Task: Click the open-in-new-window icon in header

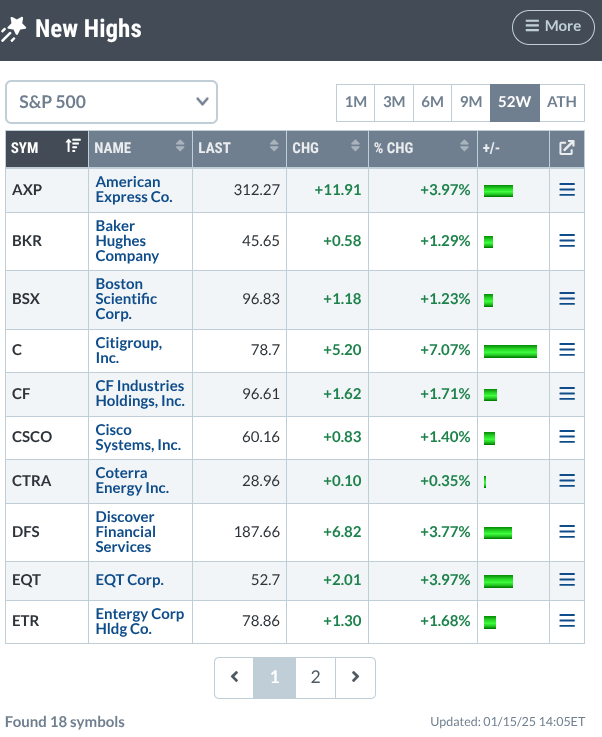Action: 567,148
